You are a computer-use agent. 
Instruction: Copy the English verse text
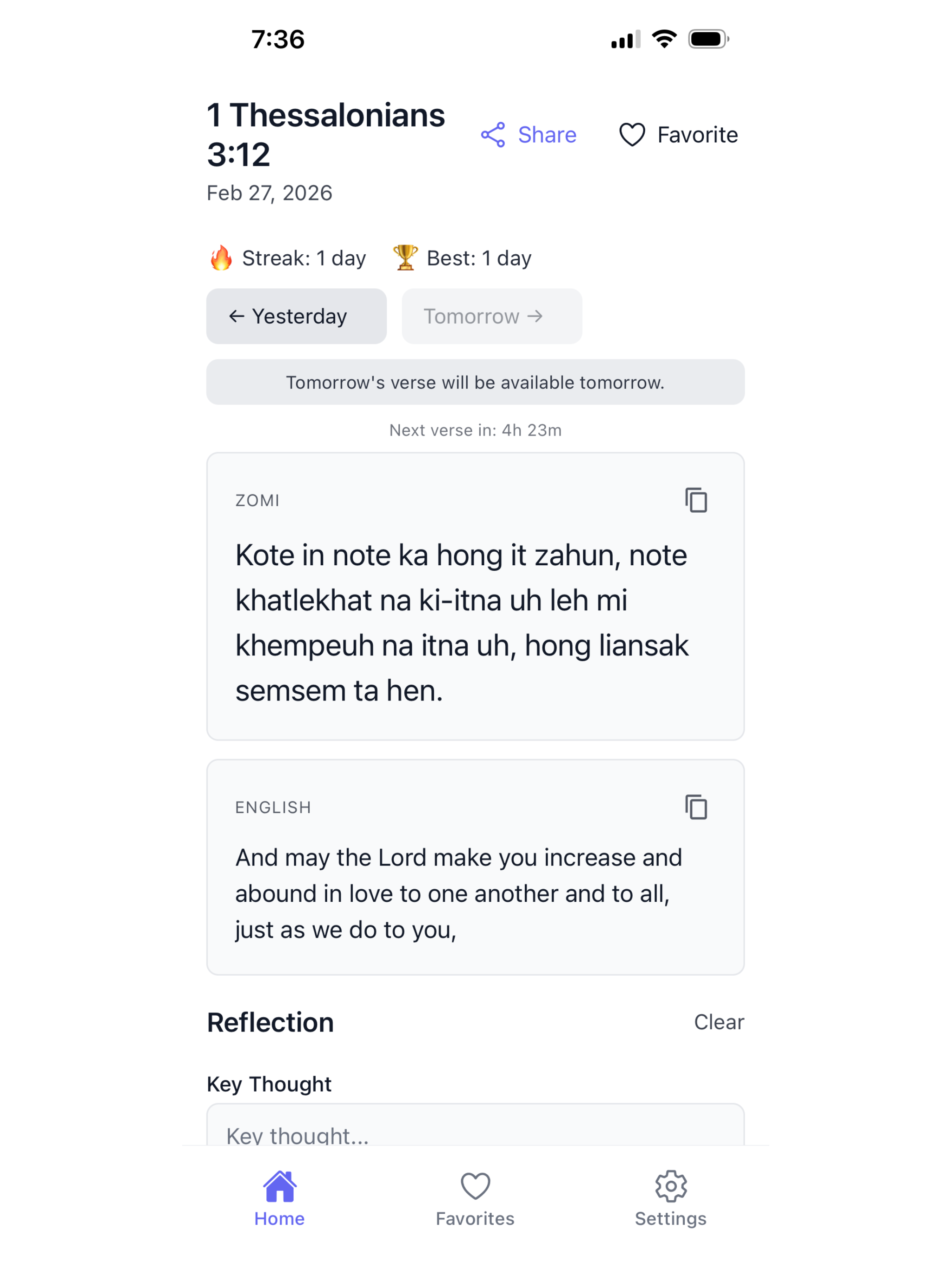pos(696,807)
